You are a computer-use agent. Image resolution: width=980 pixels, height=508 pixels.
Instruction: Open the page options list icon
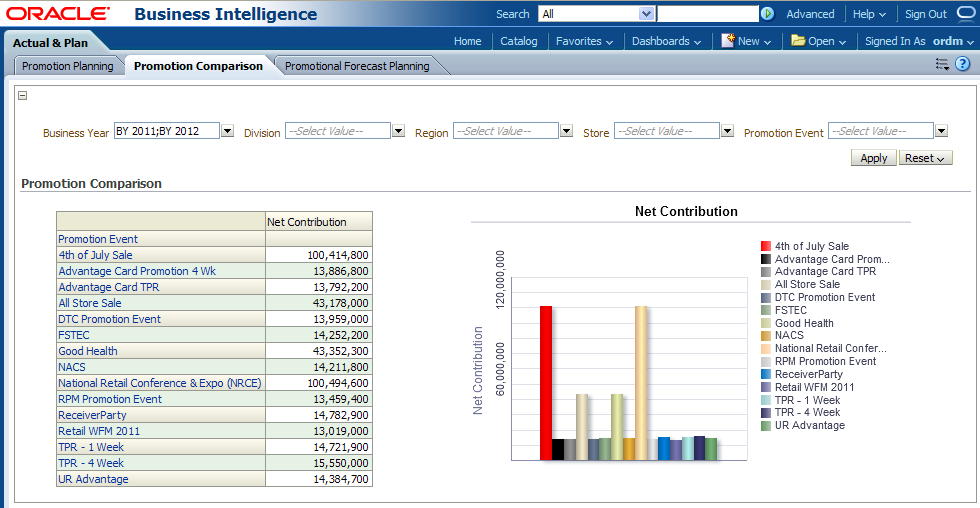click(x=942, y=64)
